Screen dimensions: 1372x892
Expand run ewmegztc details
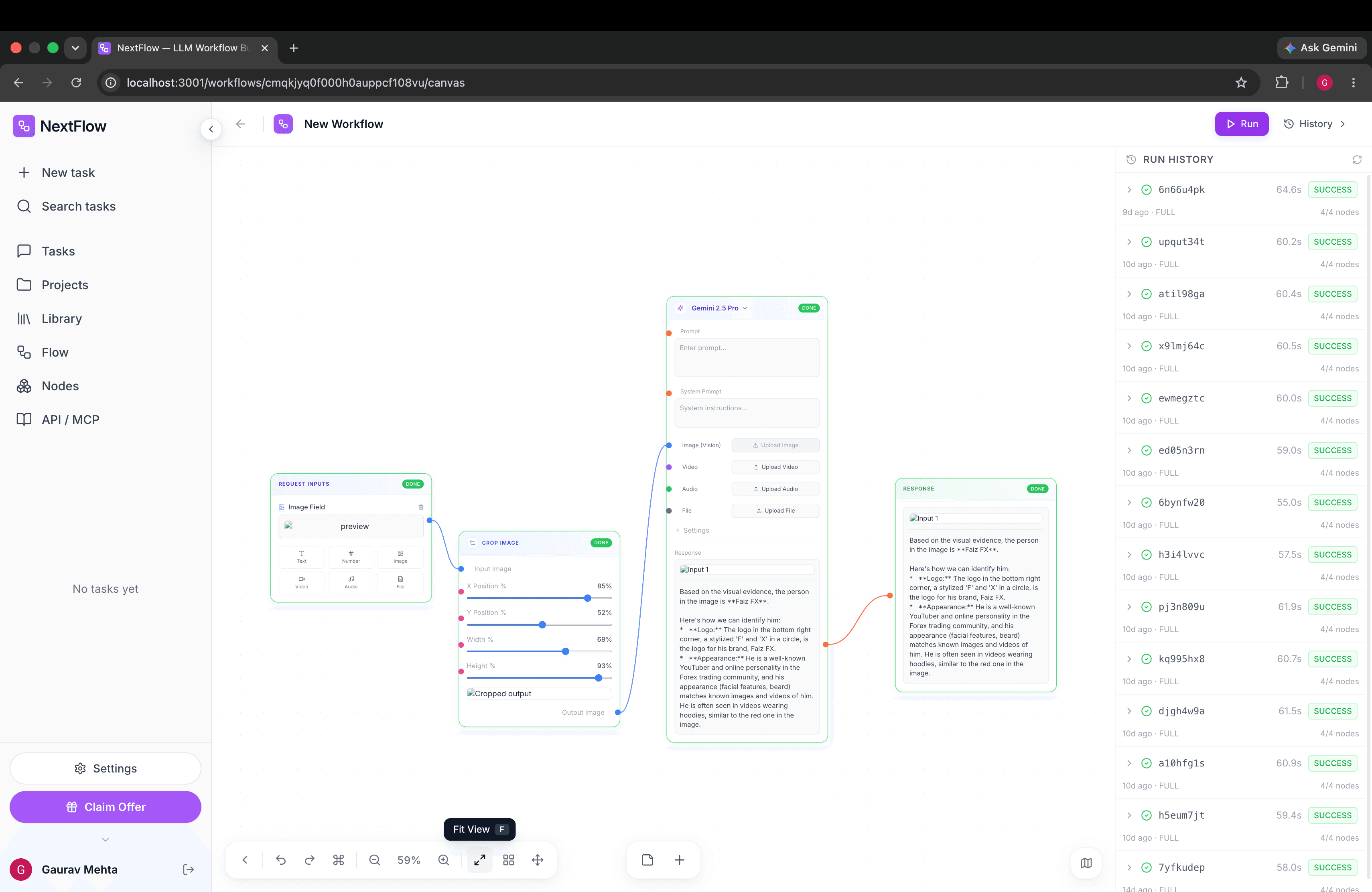pyautogui.click(x=1129, y=398)
